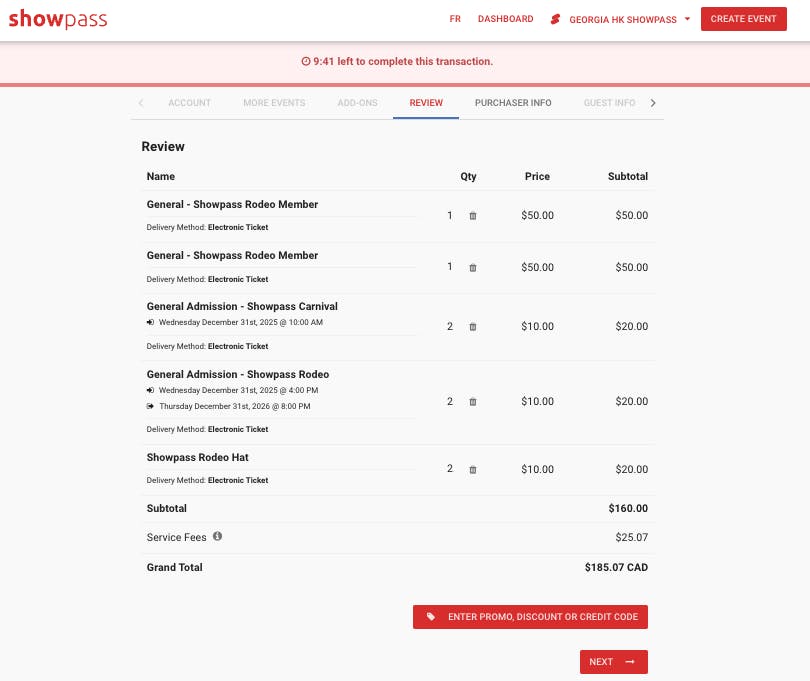
Task: Click the clock icon in timer banner
Action: pyautogui.click(x=306, y=61)
